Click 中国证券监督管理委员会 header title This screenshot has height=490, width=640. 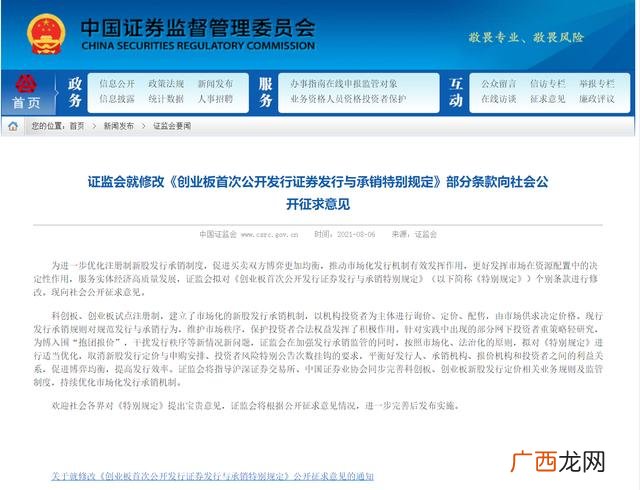(198, 28)
